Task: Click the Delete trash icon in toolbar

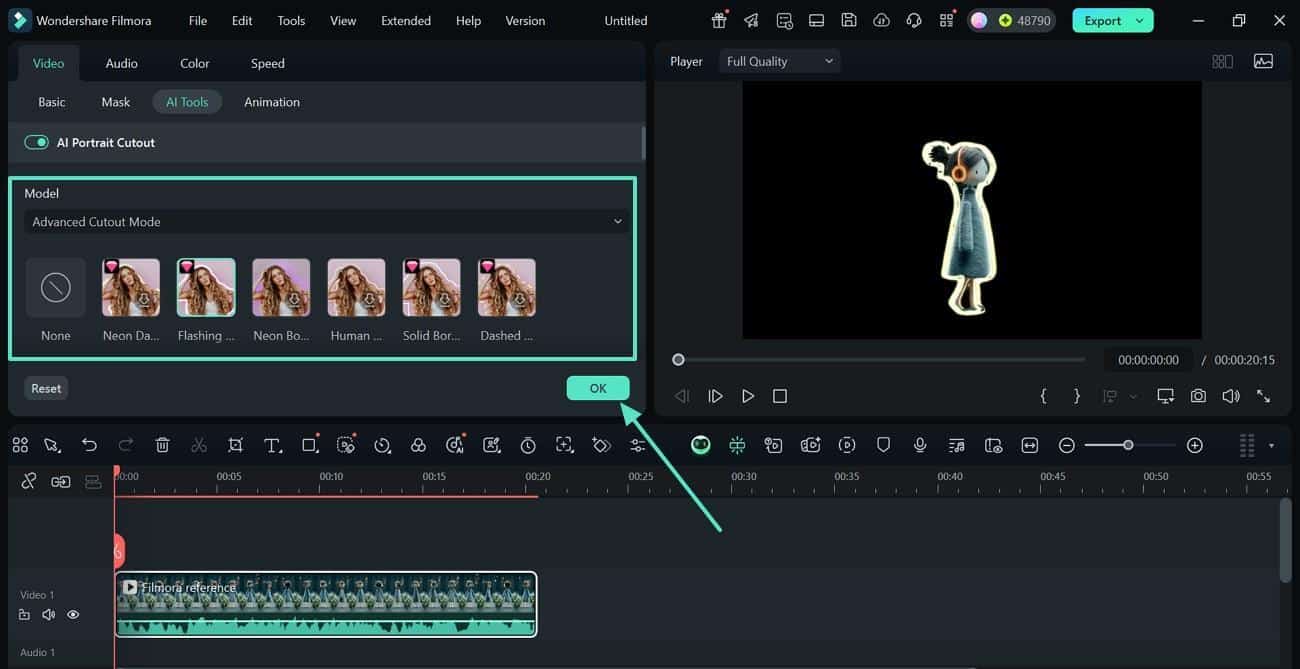Action: pyautogui.click(x=162, y=444)
